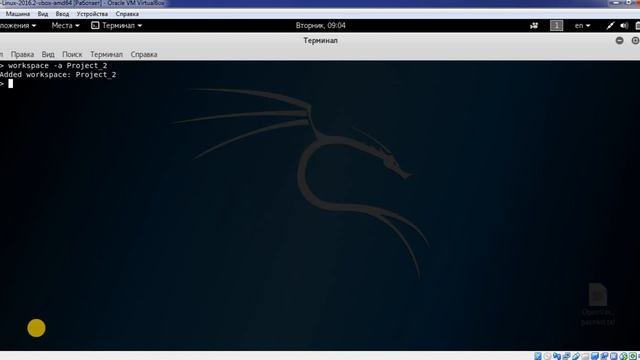Open the VirtualBox Машина menu
Screen dimensions: 640x360
[x=18, y=14]
